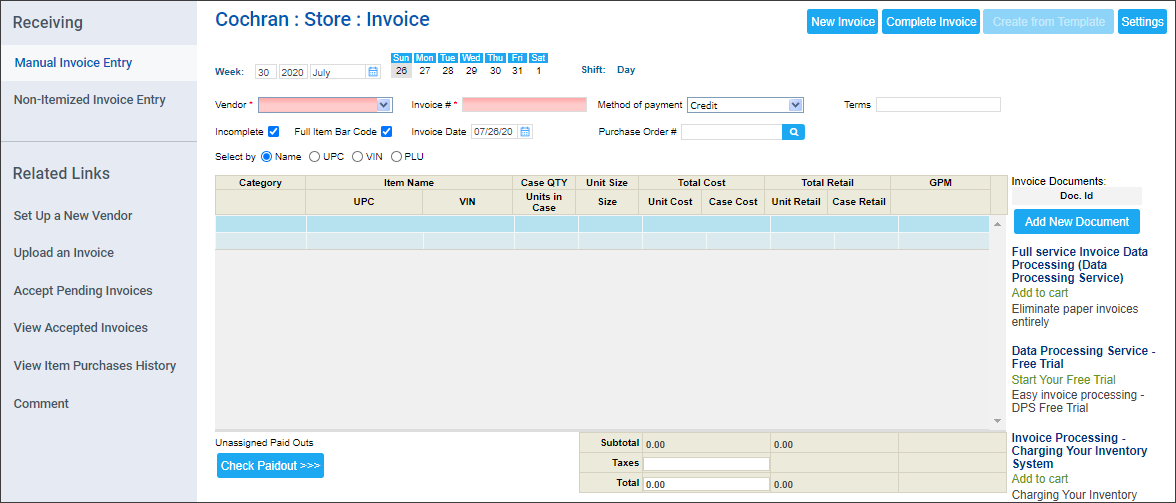Click the Item Name column header
Image resolution: width=1176 pixels, height=503 pixels.
[409, 182]
